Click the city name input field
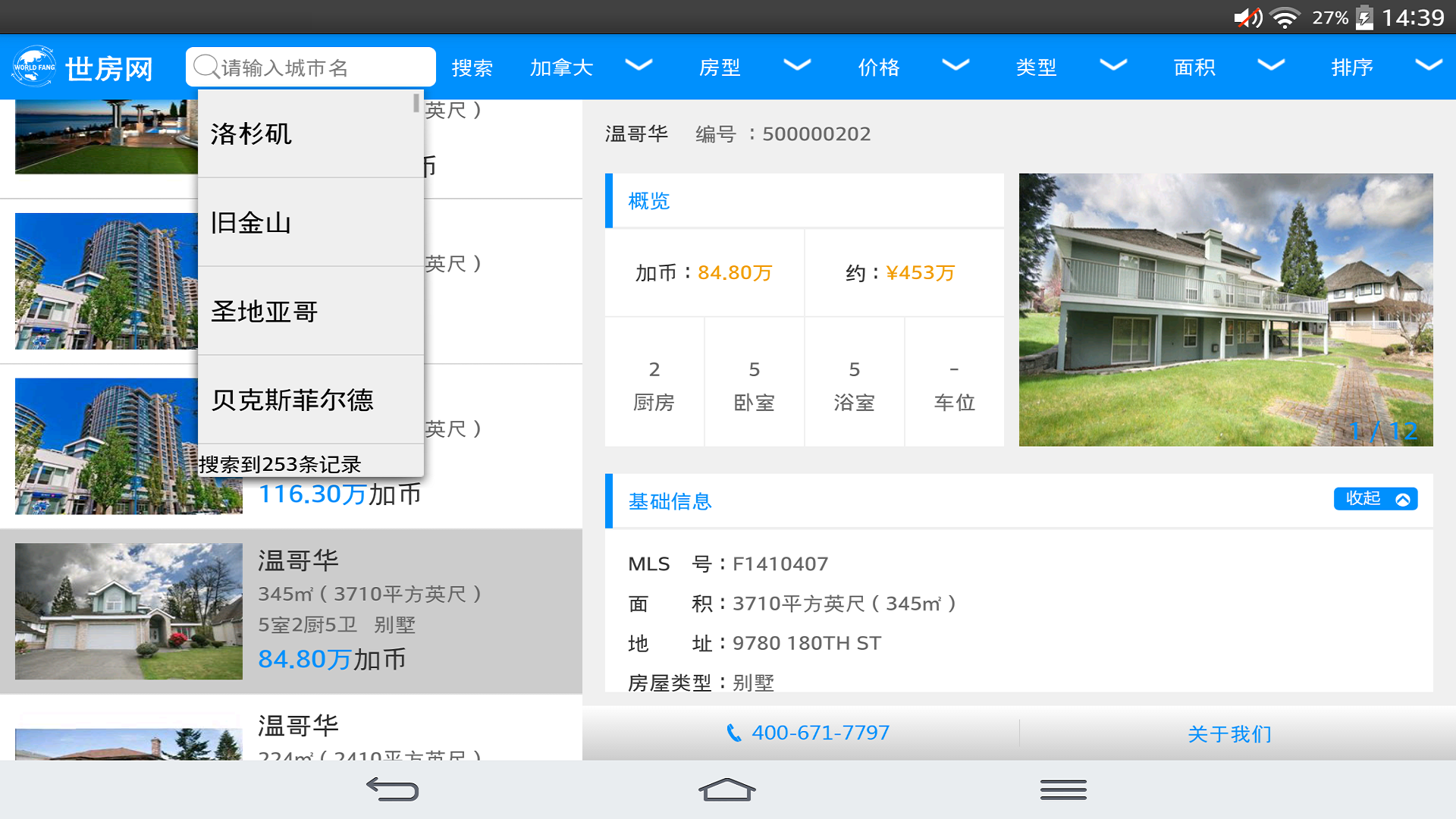 click(310, 67)
